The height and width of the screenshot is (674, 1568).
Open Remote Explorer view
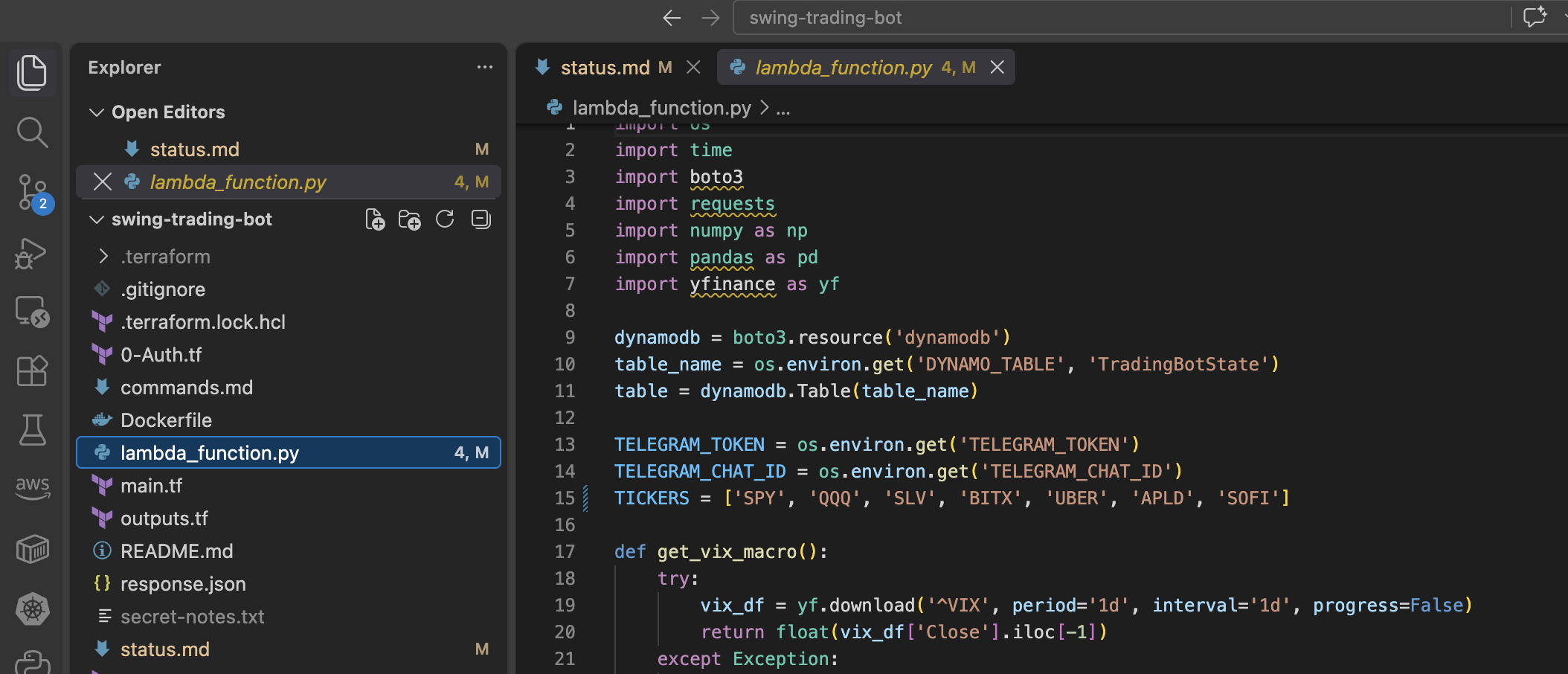click(32, 312)
